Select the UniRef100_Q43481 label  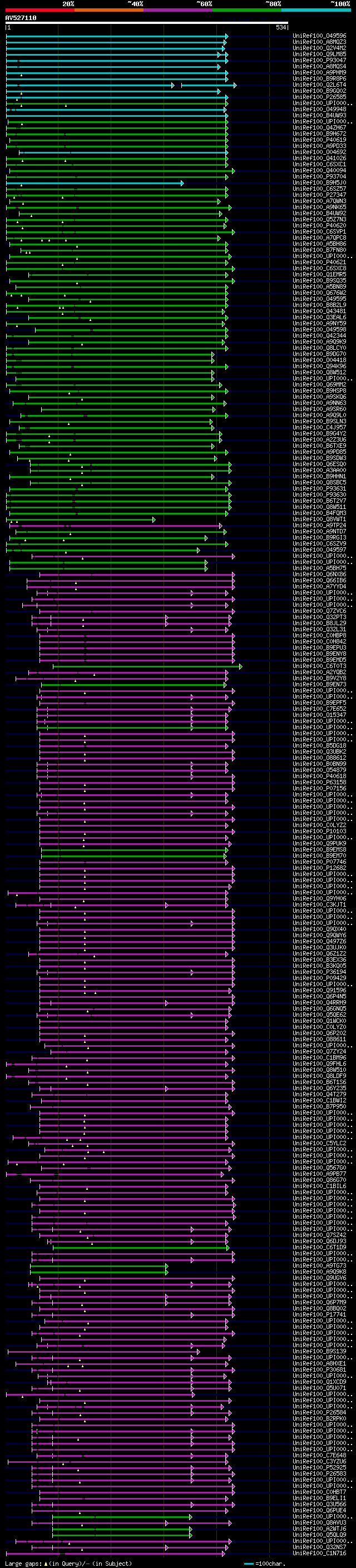[x=319, y=311]
